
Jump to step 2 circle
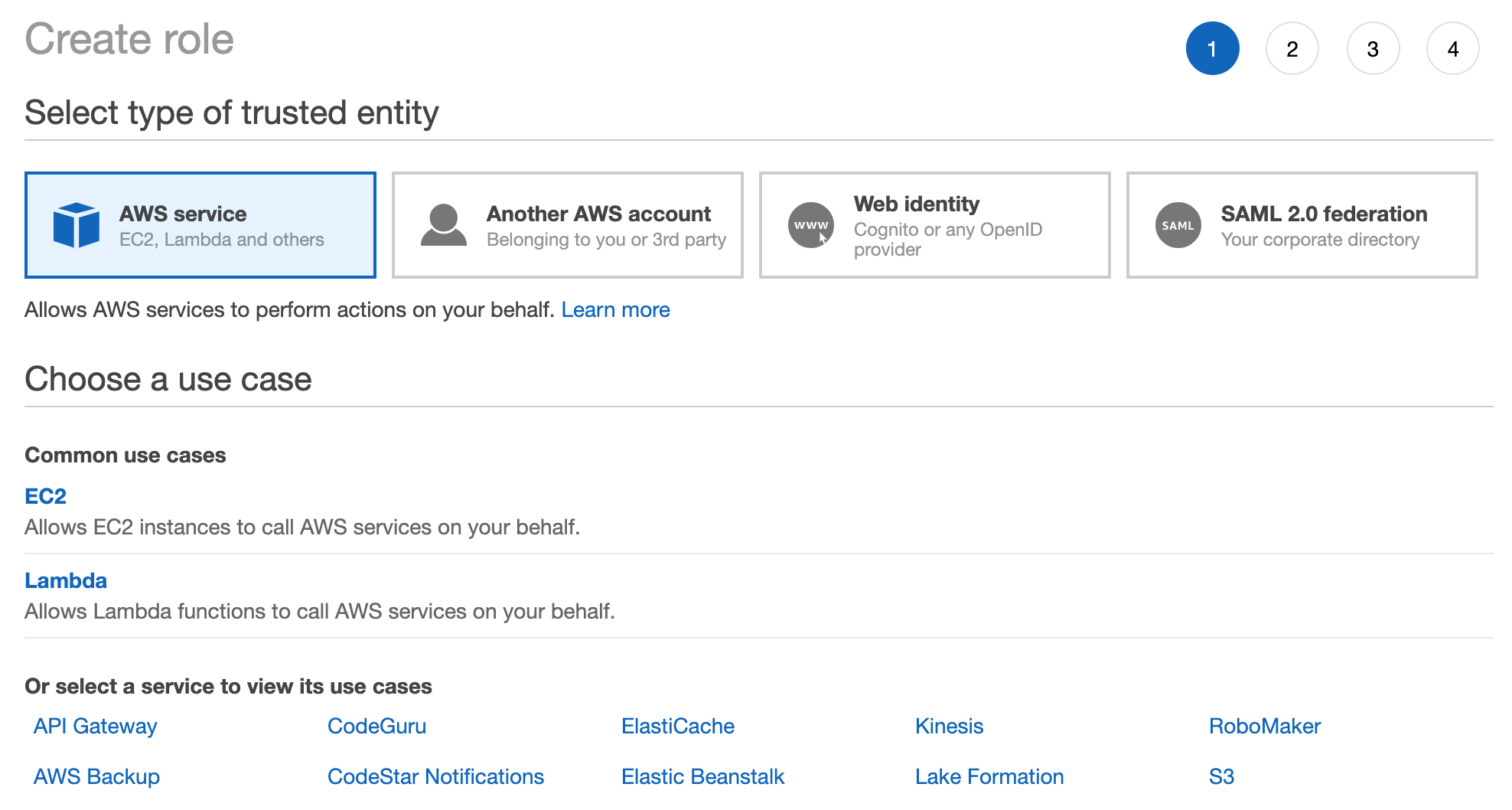tap(1292, 48)
